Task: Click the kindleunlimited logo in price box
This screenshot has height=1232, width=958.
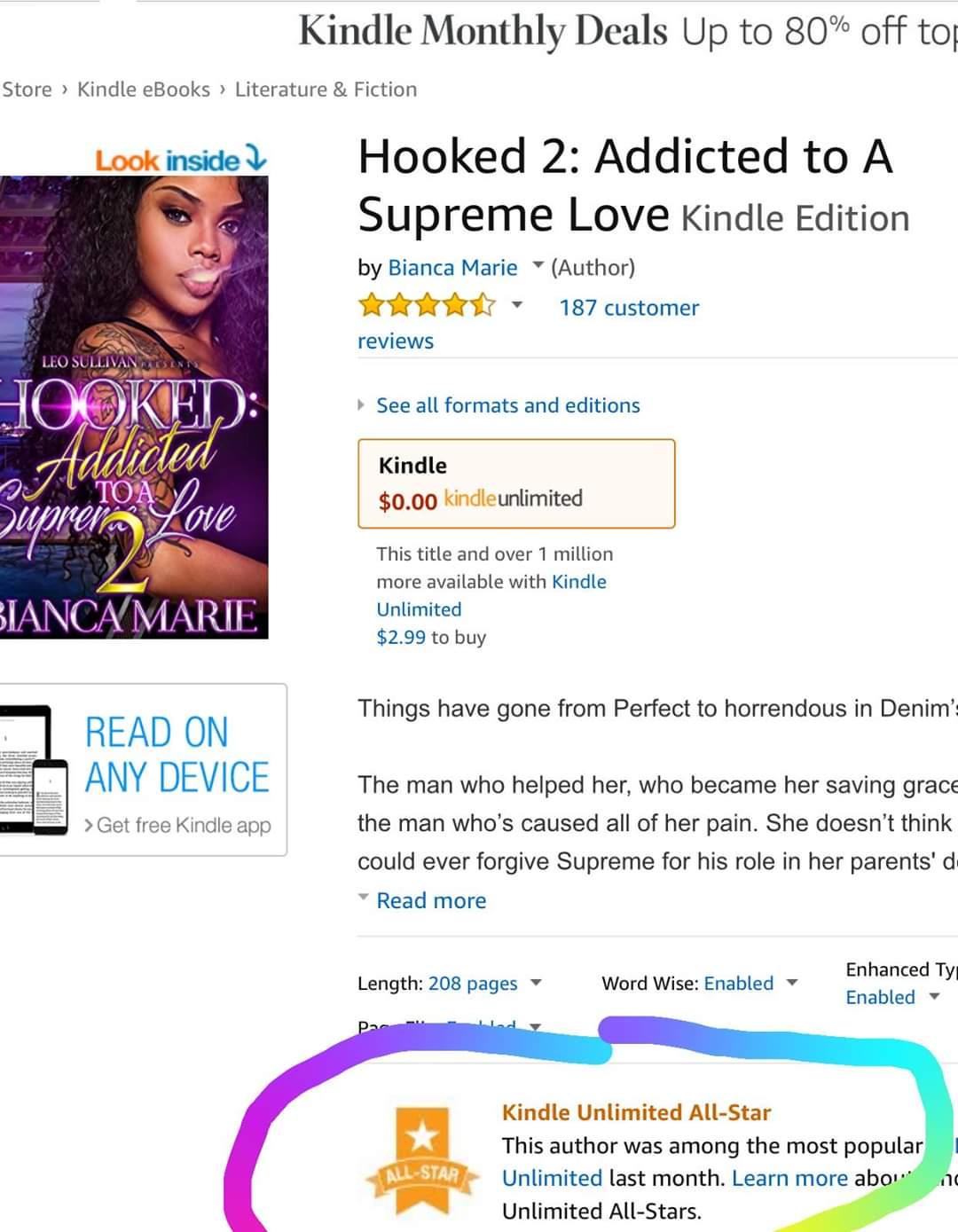Action: [x=513, y=498]
